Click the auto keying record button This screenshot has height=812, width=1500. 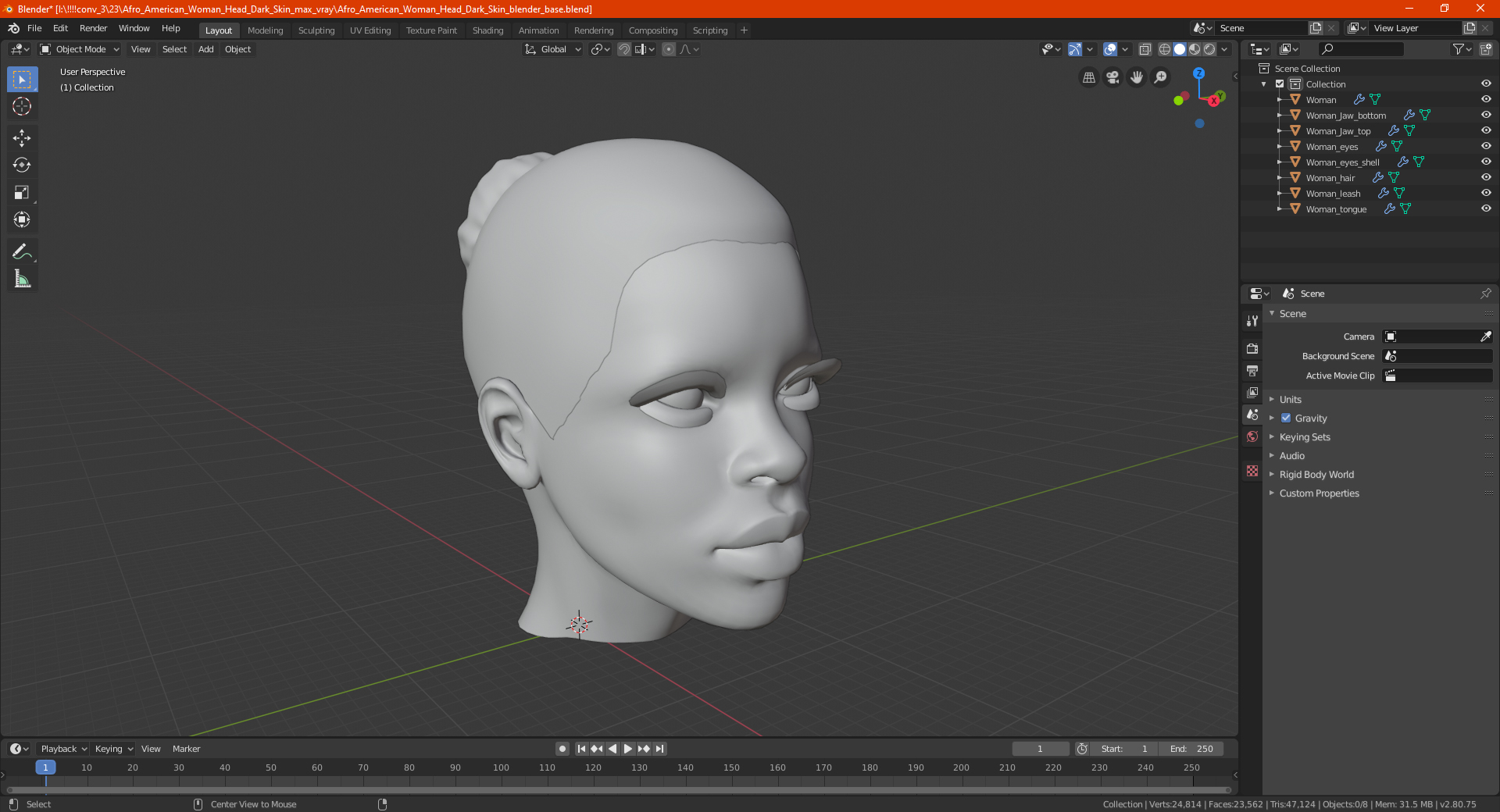[x=562, y=749]
